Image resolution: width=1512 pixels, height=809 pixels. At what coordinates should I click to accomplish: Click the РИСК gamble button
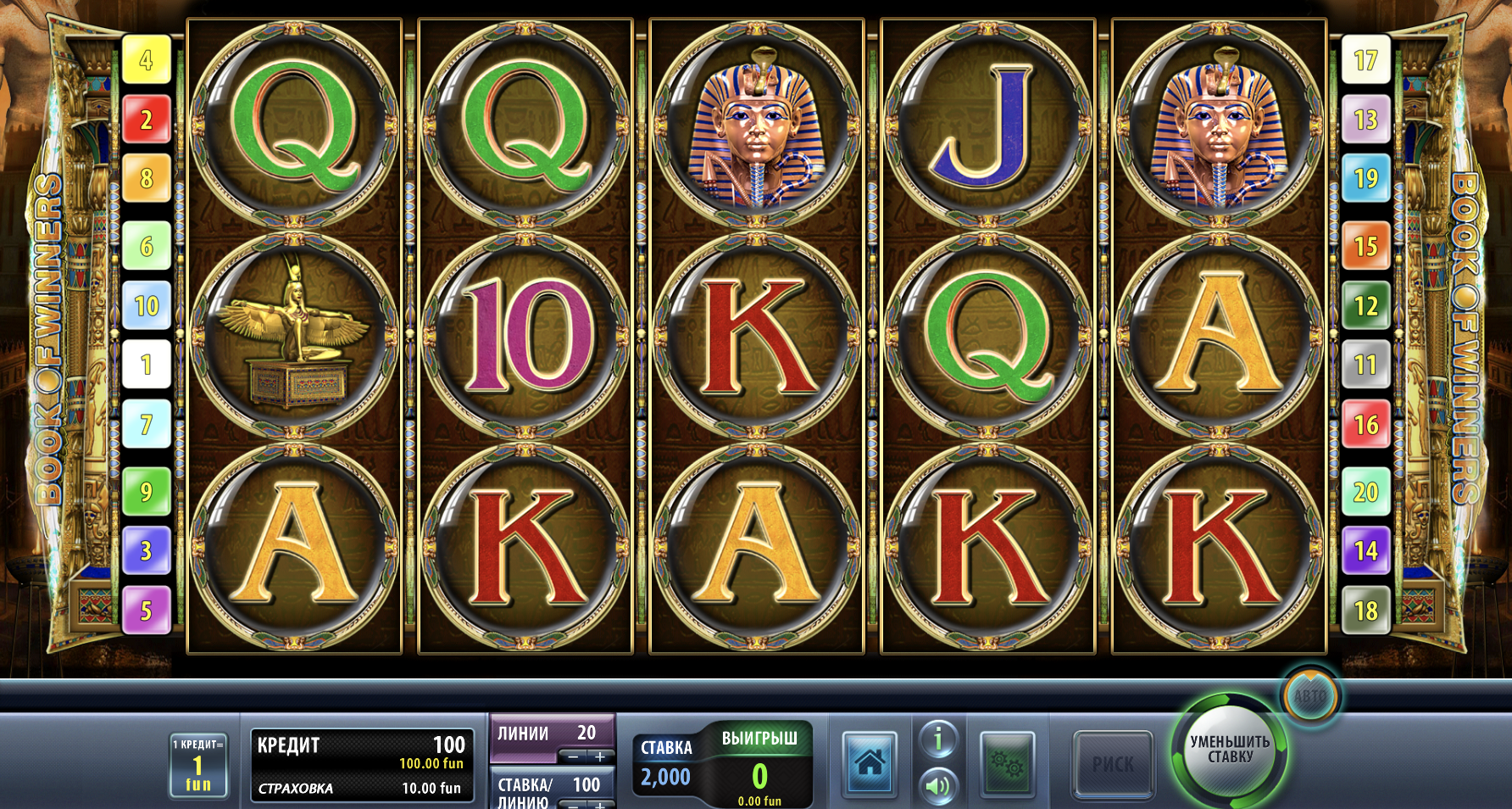1113,764
